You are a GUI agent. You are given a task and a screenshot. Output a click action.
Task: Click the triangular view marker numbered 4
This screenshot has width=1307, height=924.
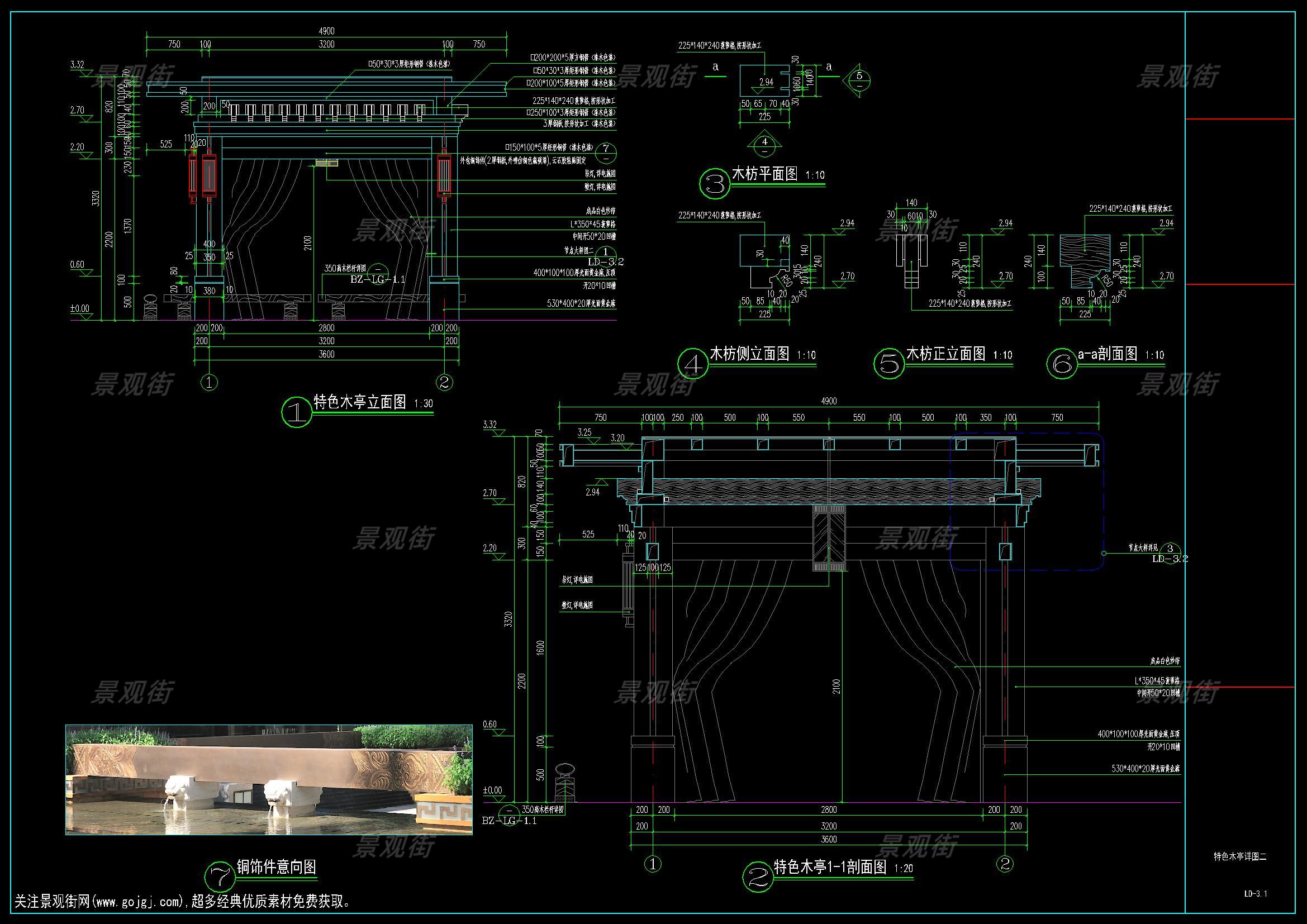(x=764, y=144)
